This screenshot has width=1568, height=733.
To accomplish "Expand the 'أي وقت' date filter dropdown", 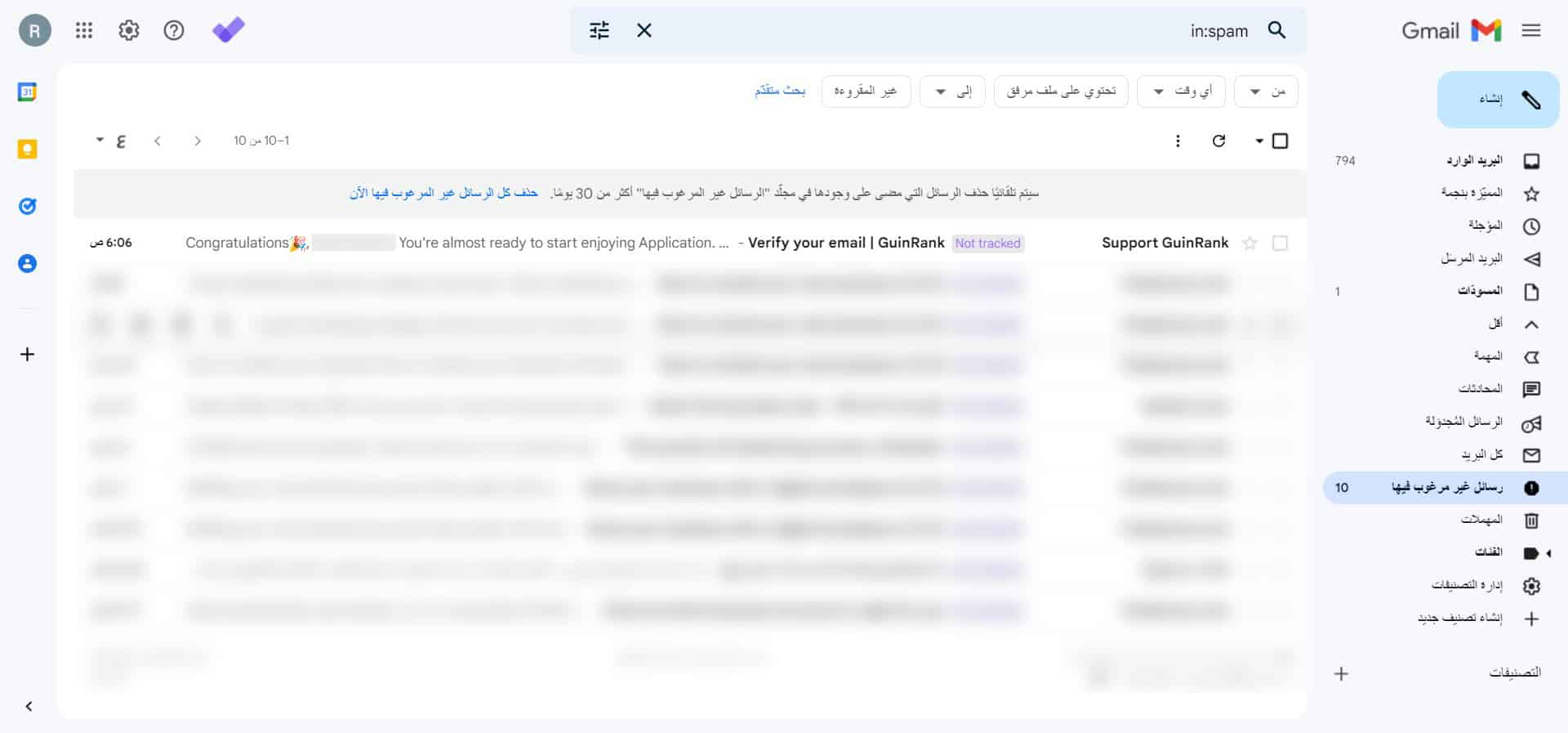I will click(x=1182, y=91).
